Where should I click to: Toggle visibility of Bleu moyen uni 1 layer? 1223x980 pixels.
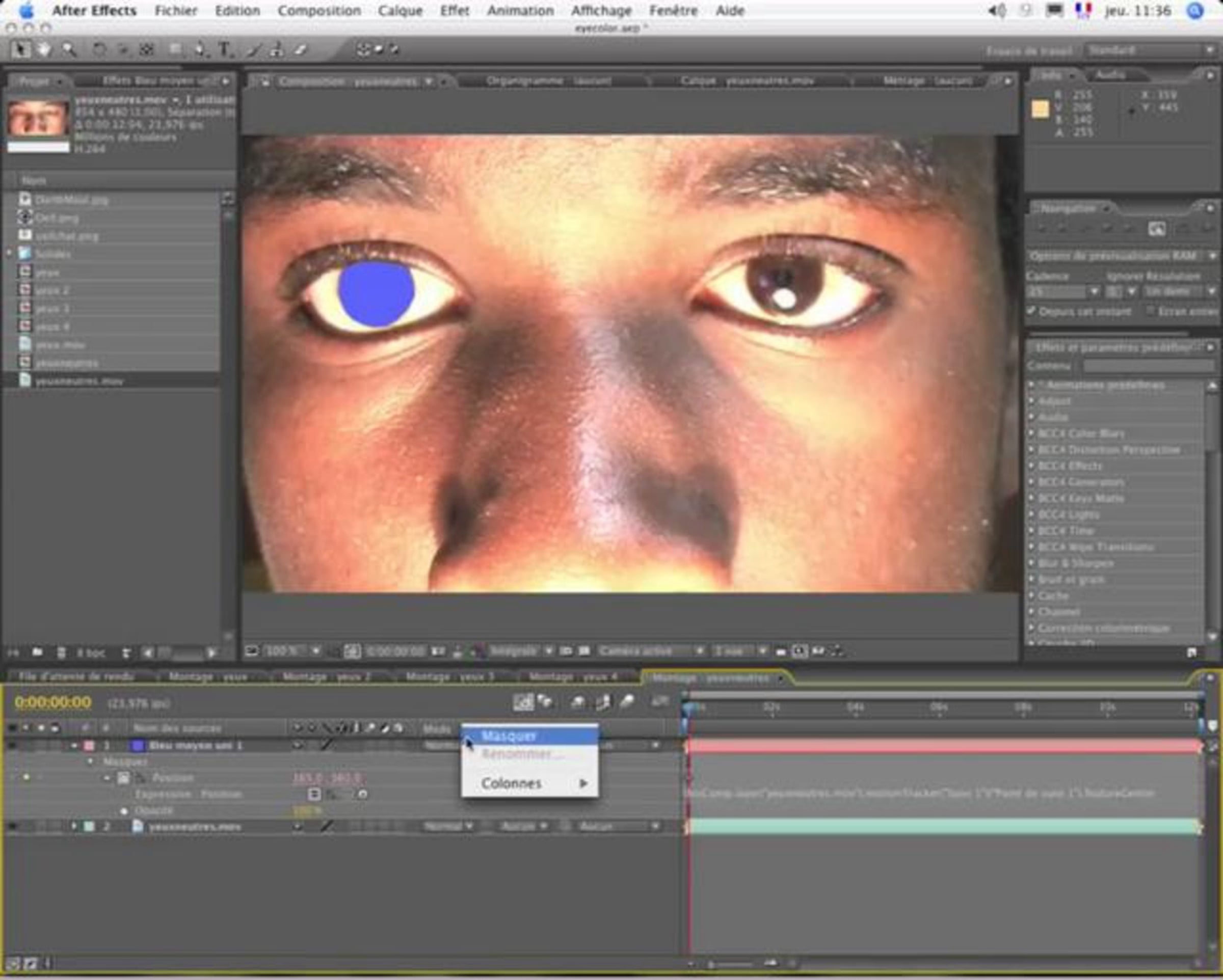coord(12,745)
